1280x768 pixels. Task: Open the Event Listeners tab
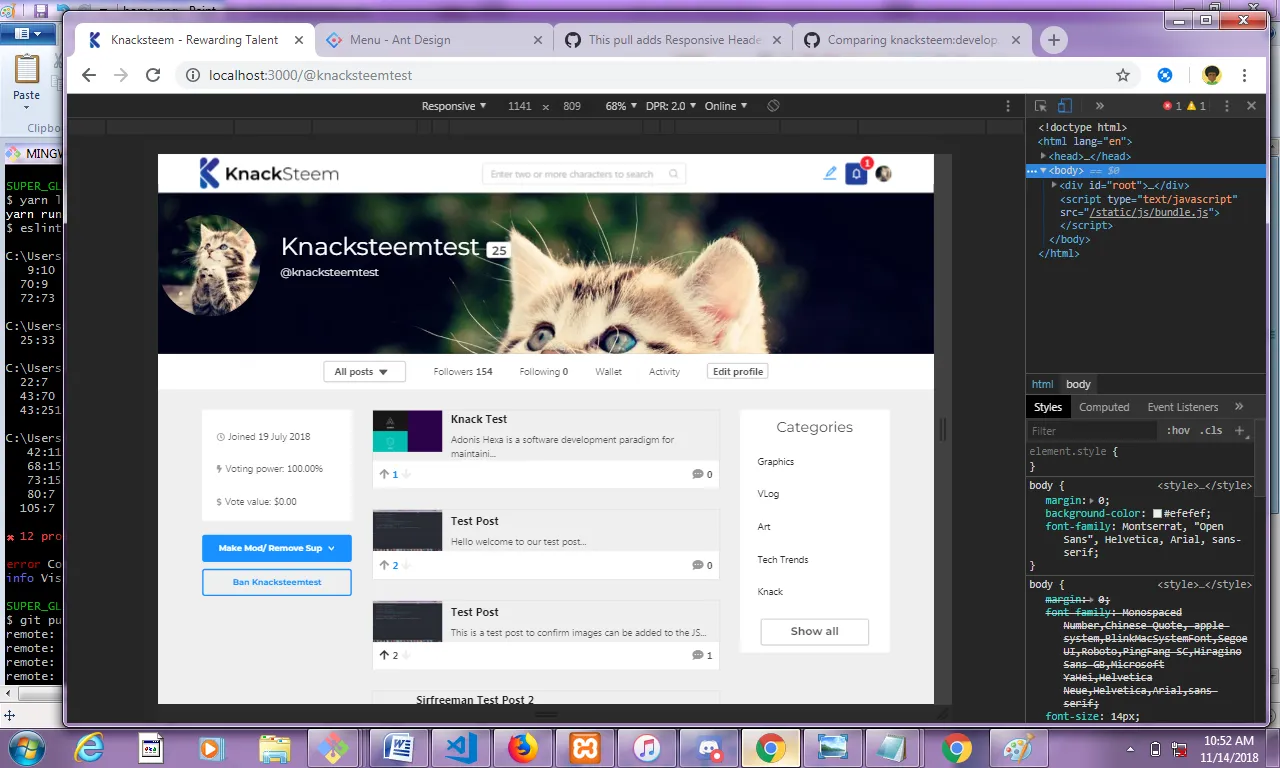(x=1183, y=407)
